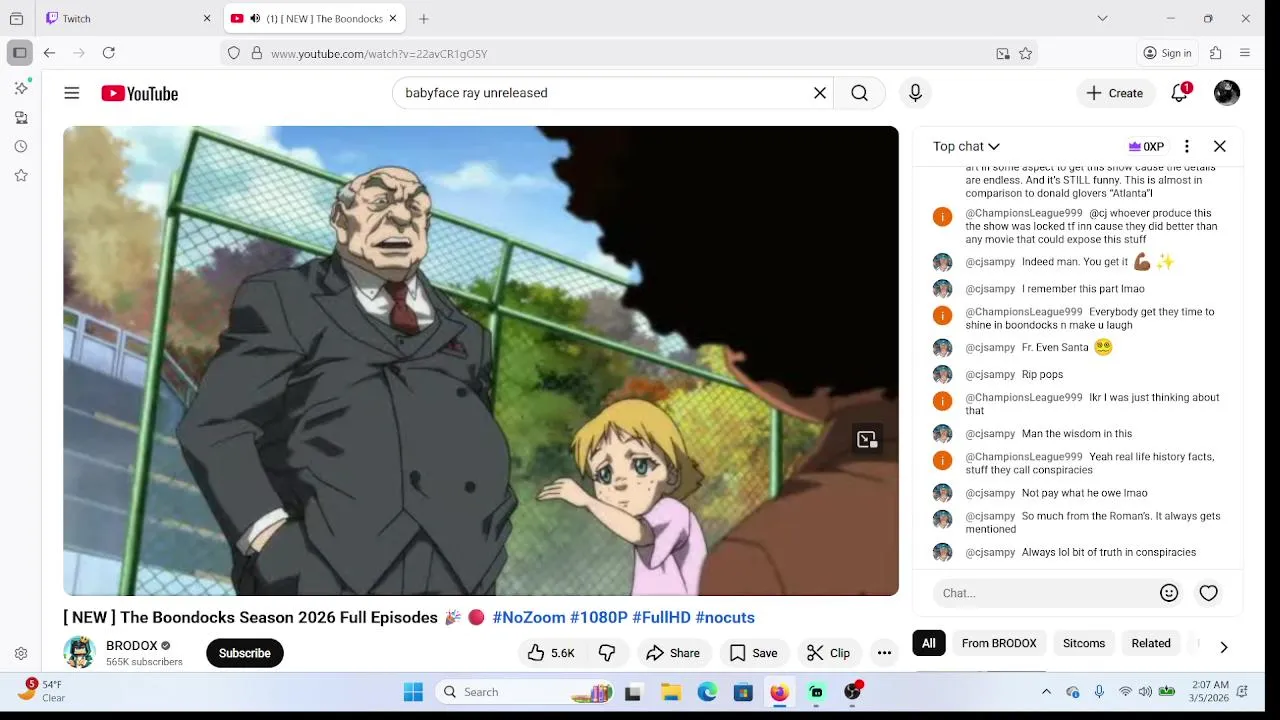This screenshot has height=720, width=1280.
Task: Go to YouTube home via logo
Action: [x=140, y=93]
